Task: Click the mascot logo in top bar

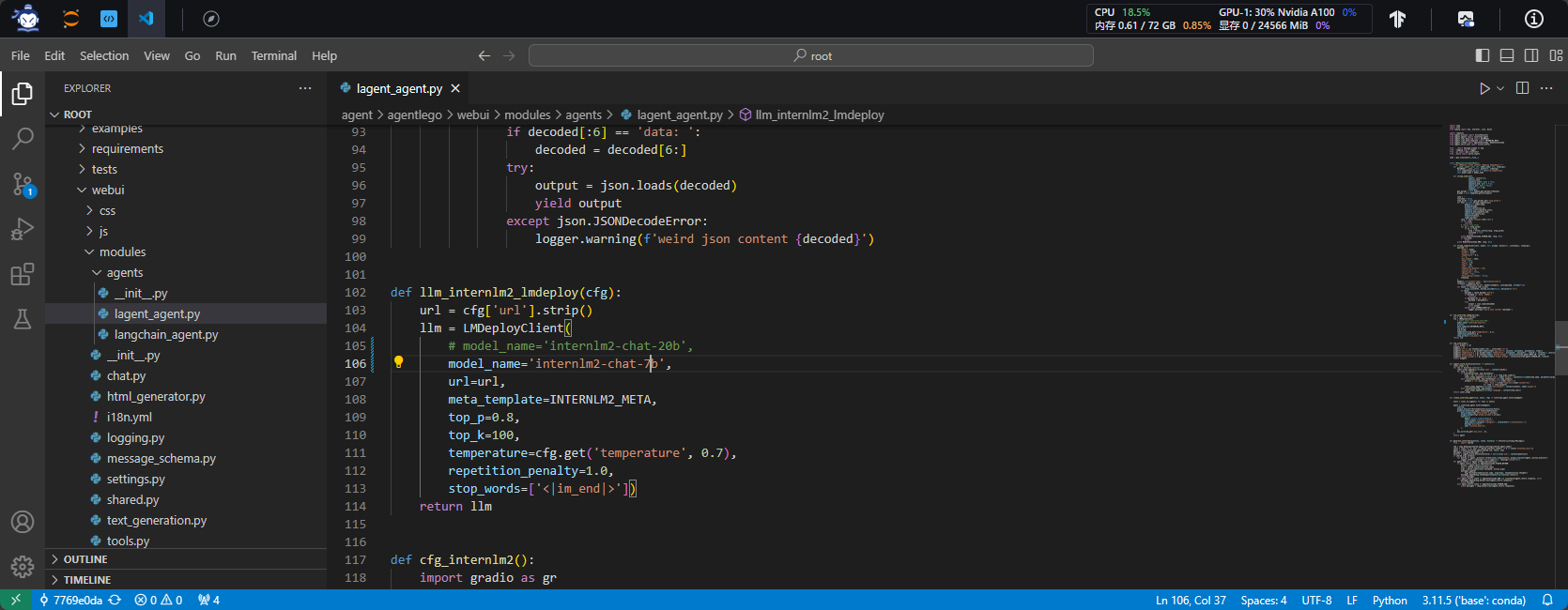Action: [27, 18]
